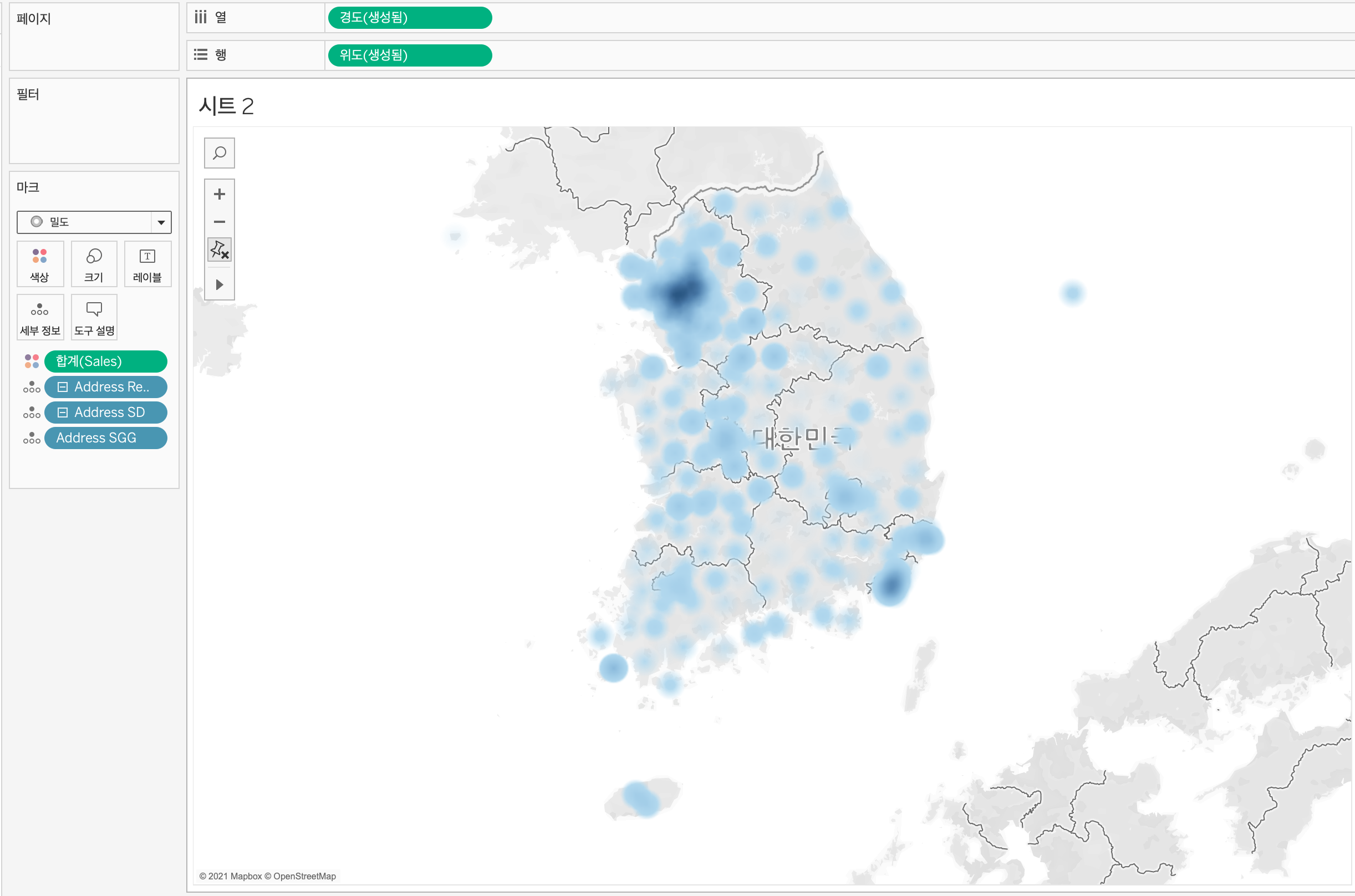The image size is (1355, 896).
Task: Click detail icon beside Address Re..
Action: point(32,387)
